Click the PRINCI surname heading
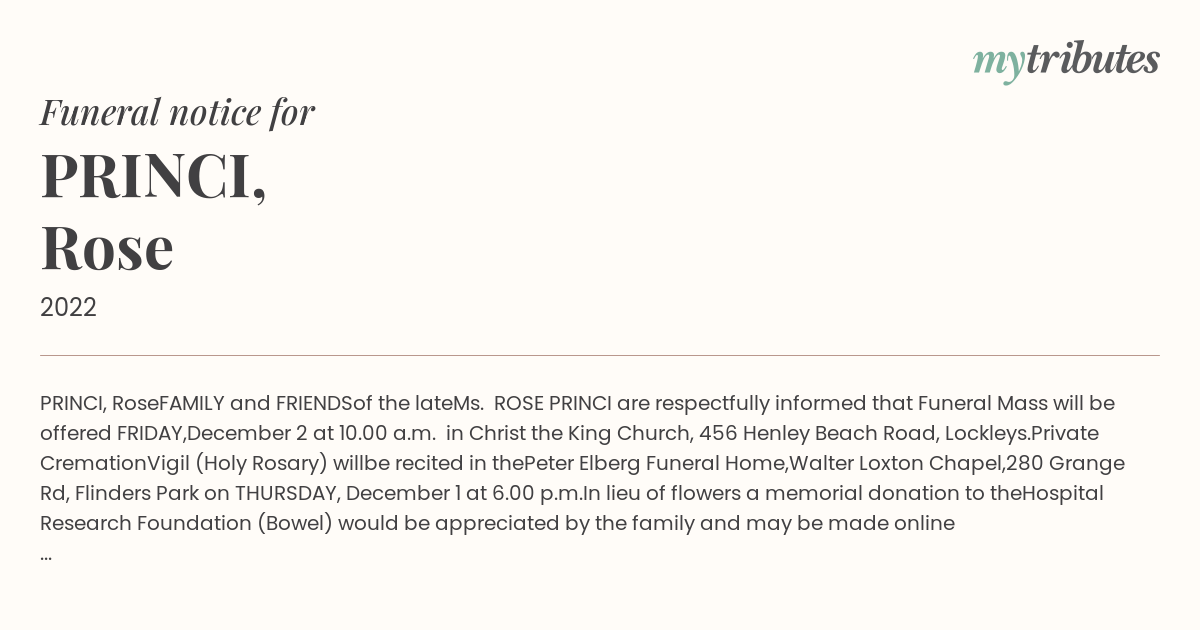 153,175
